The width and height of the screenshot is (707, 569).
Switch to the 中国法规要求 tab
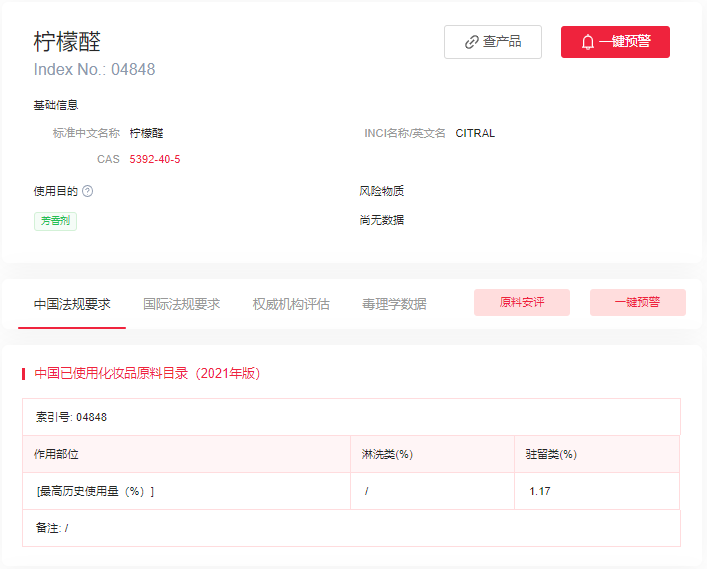tap(72, 304)
